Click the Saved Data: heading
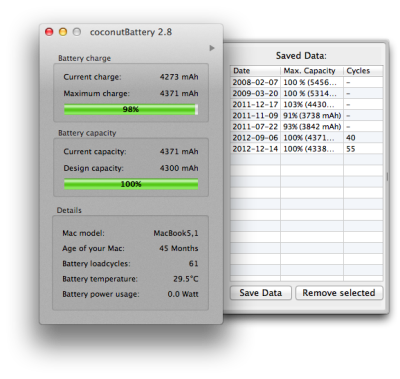Image resolution: width=400 pixels, height=379 pixels. point(301,56)
